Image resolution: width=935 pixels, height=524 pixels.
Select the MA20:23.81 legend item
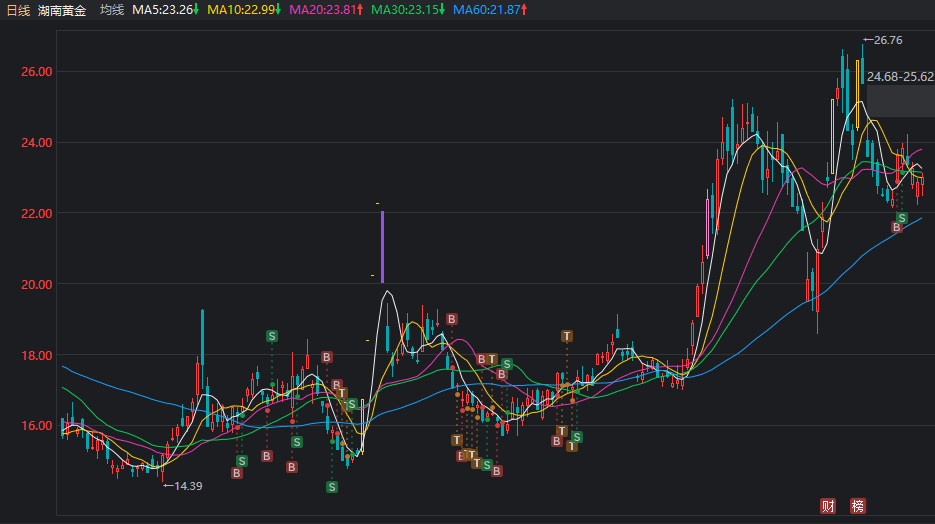325,9
